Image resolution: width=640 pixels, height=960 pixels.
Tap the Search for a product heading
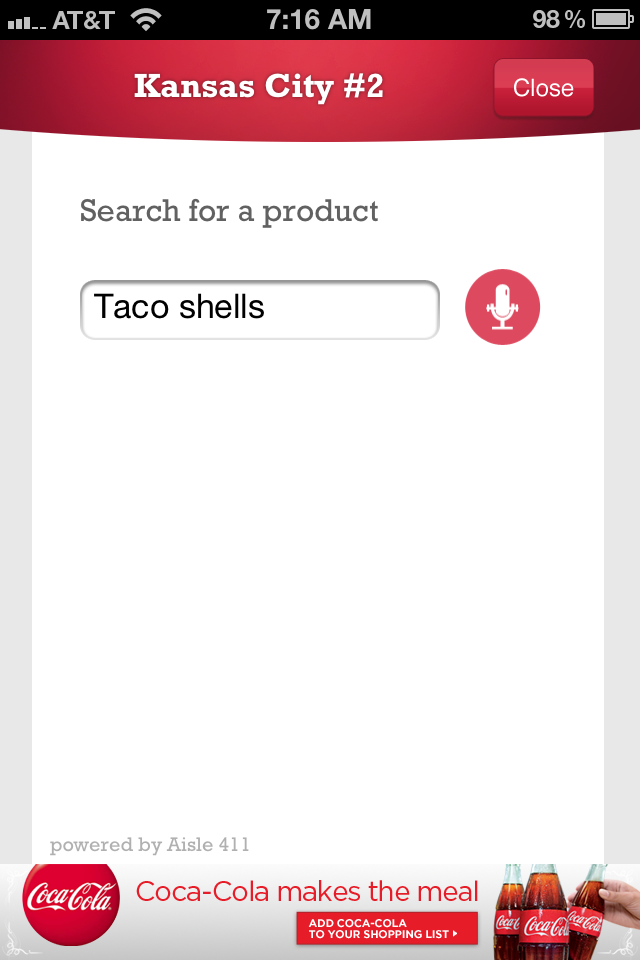(x=228, y=212)
